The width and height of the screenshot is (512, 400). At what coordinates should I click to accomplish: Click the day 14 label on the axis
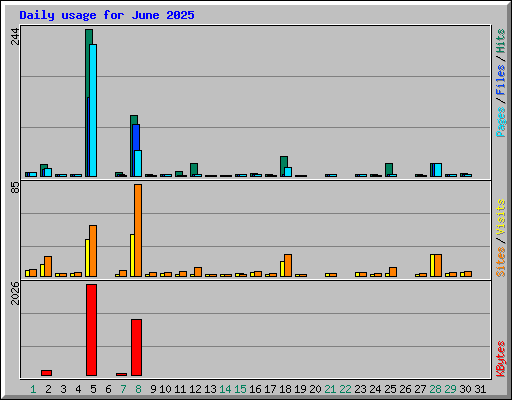(225, 389)
